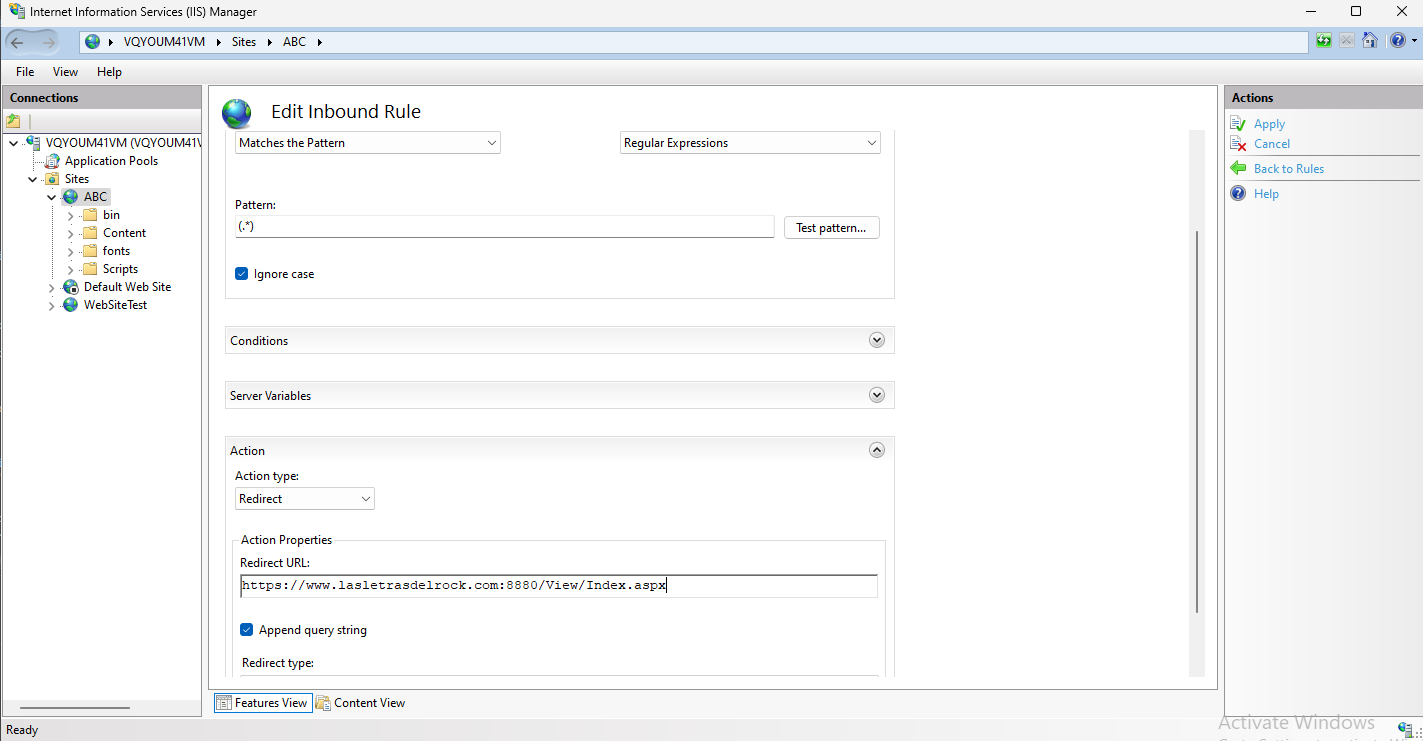Open the File menu
Screen dimensions: 1423x741
[25, 72]
